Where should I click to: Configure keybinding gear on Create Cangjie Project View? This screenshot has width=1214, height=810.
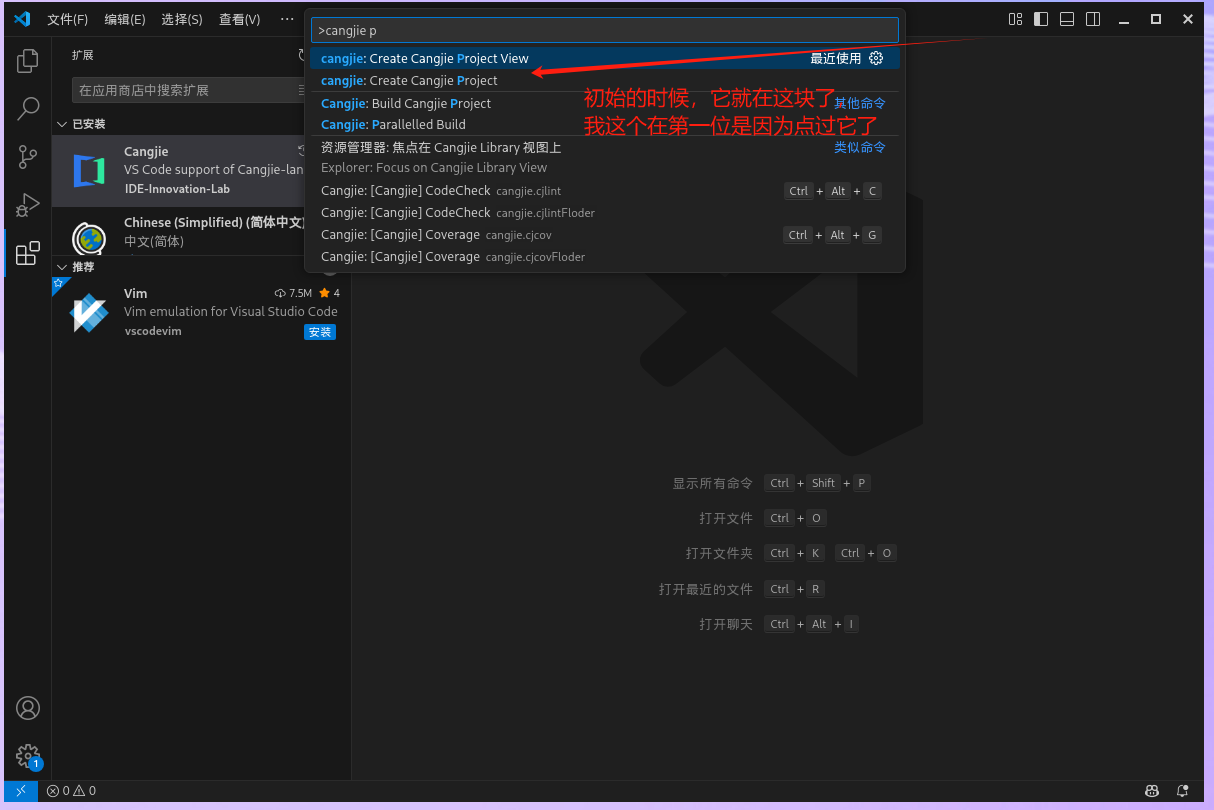pos(876,58)
